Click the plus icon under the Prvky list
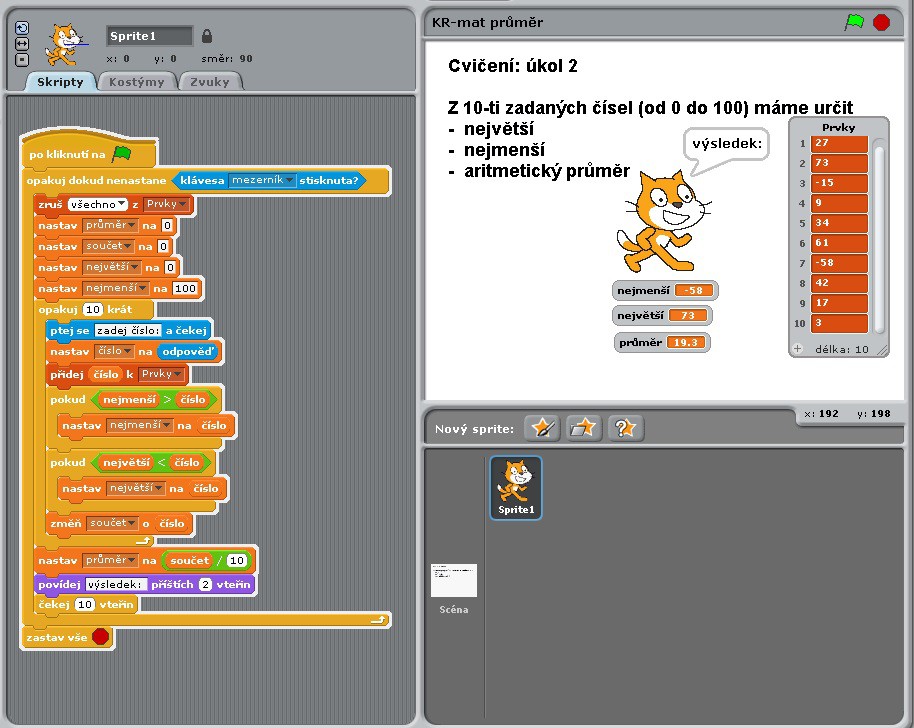 (x=798, y=349)
